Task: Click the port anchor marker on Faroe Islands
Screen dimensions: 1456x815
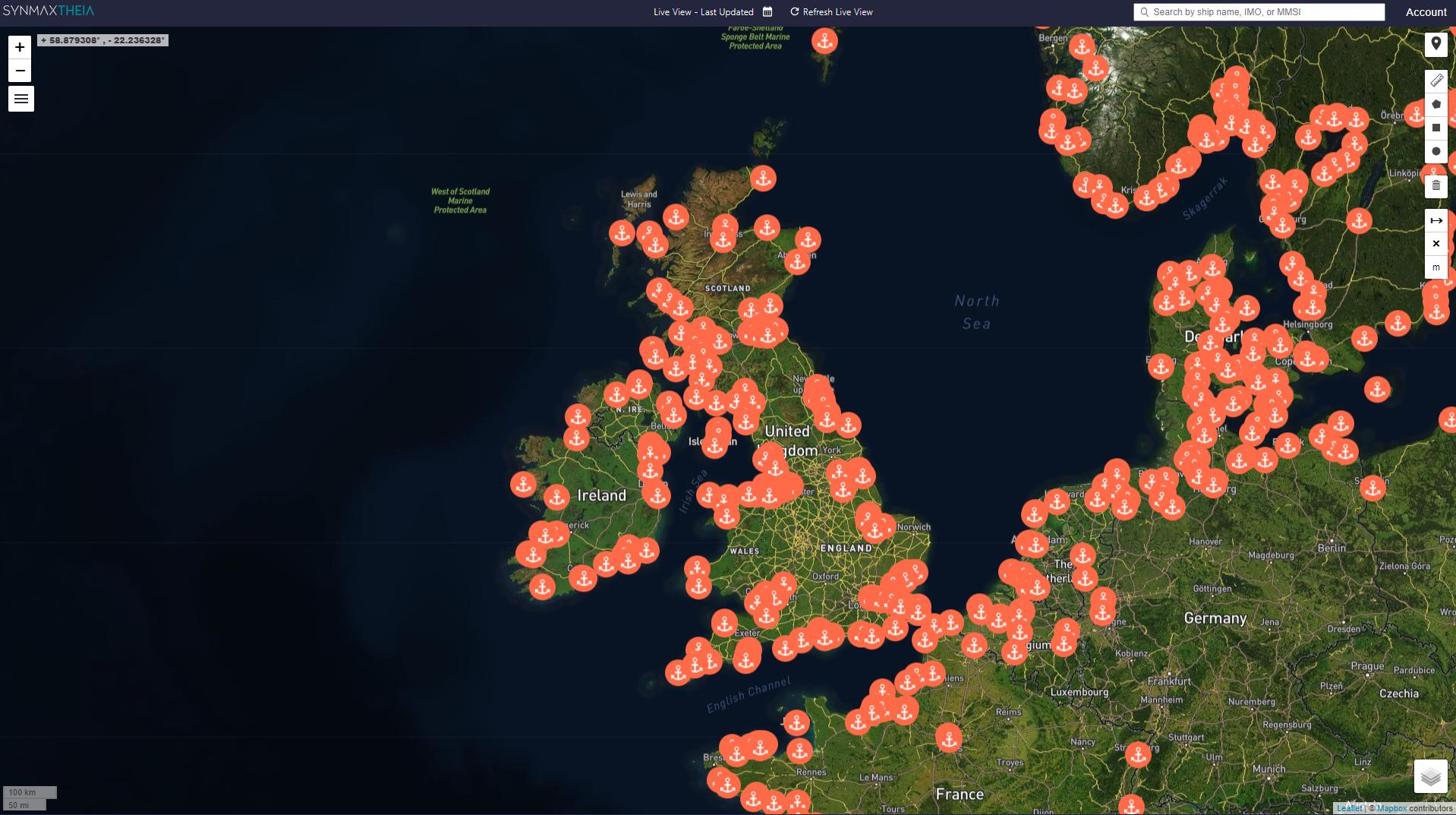Action: click(824, 40)
